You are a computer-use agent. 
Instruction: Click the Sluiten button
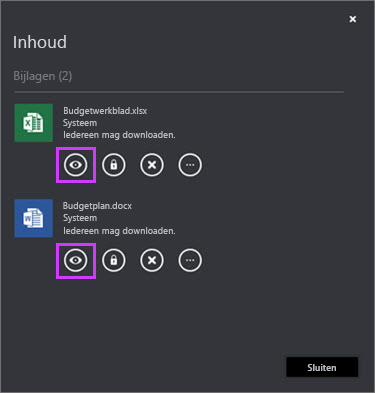click(x=322, y=367)
